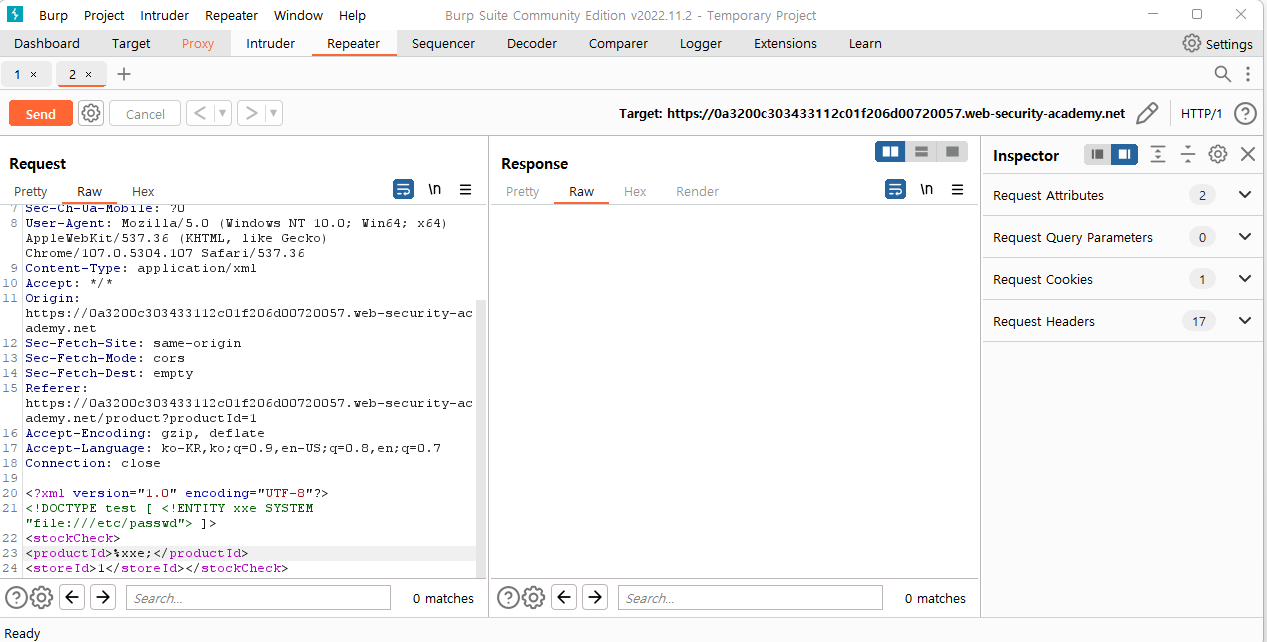Image resolution: width=1267 pixels, height=642 pixels.
Task: Edit the target with the pencil icon
Action: click(1148, 113)
